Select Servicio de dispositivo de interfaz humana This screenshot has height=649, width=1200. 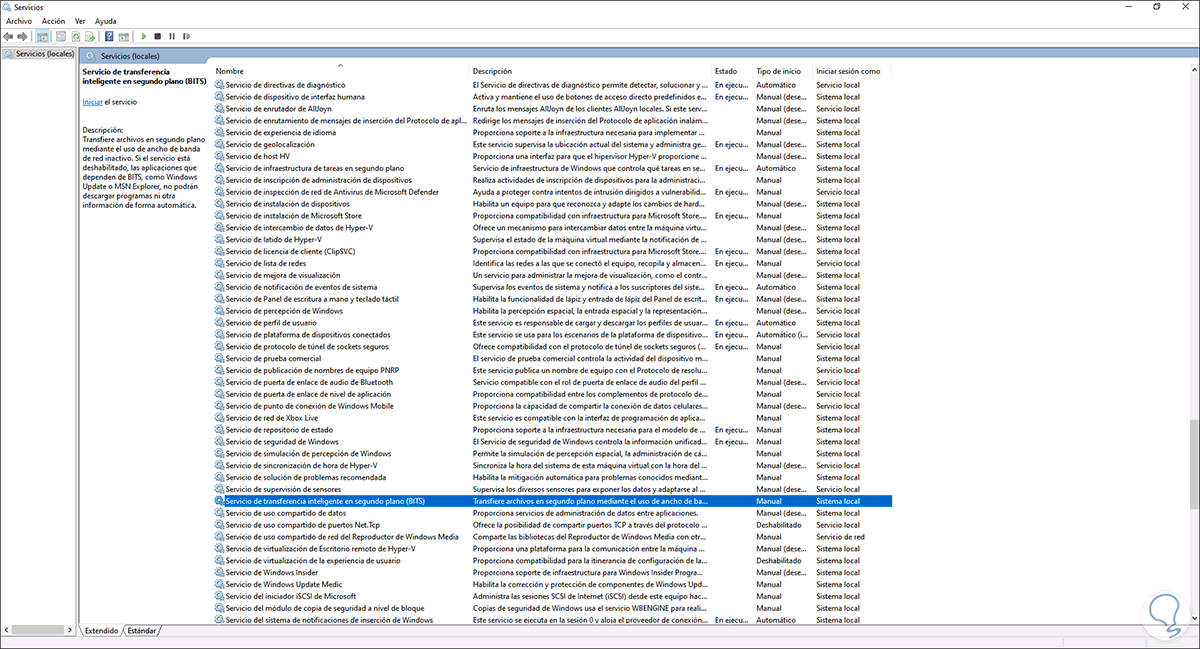[x=552, y=97]
